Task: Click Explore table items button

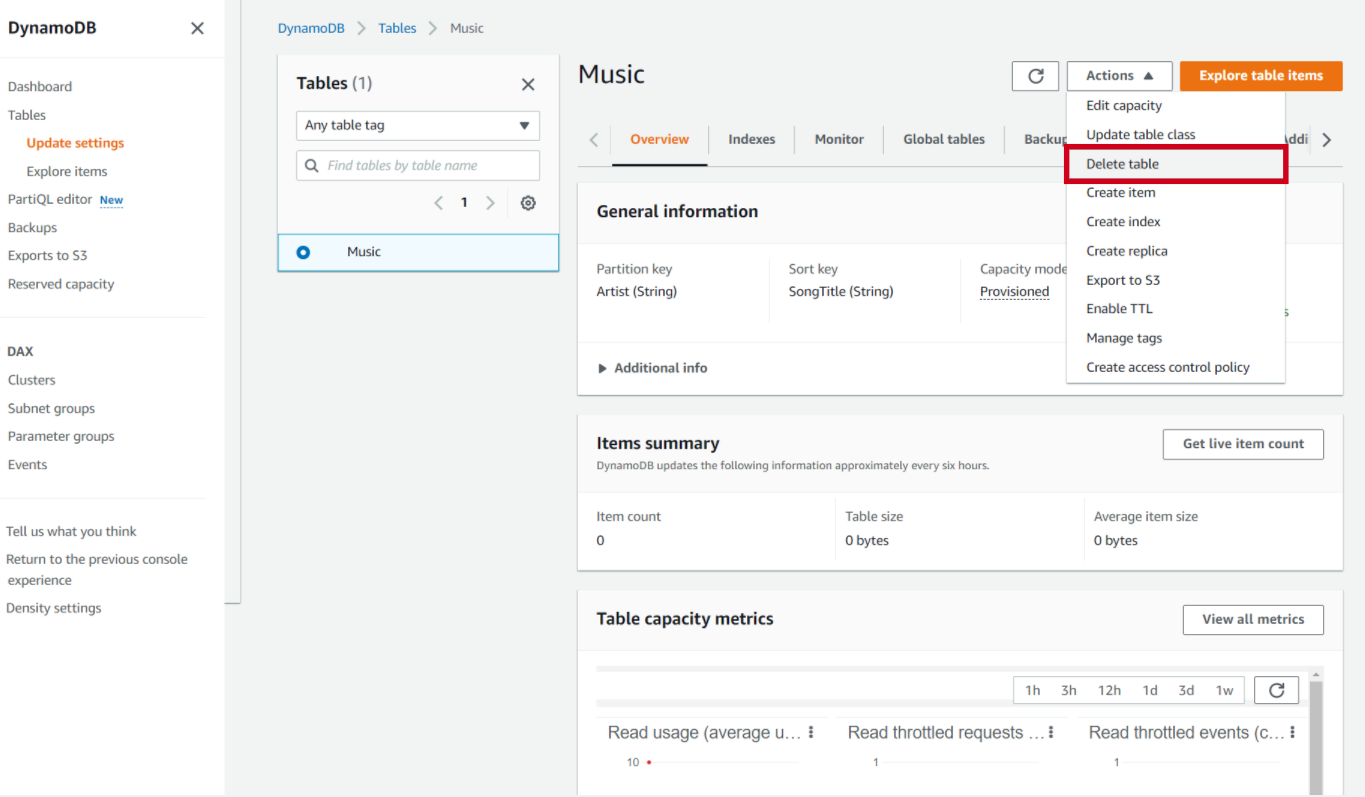Action: click(1261, 76)
